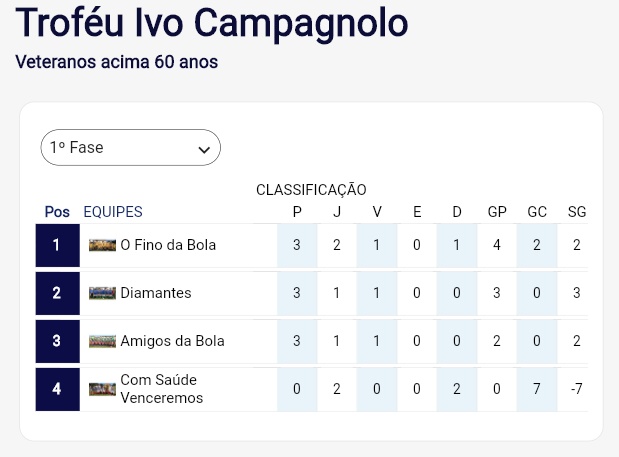This screenshot has height=457, width=619.
Task: Click the Com Saúde Venceremos team photo
Action: (x=102, y=389)
